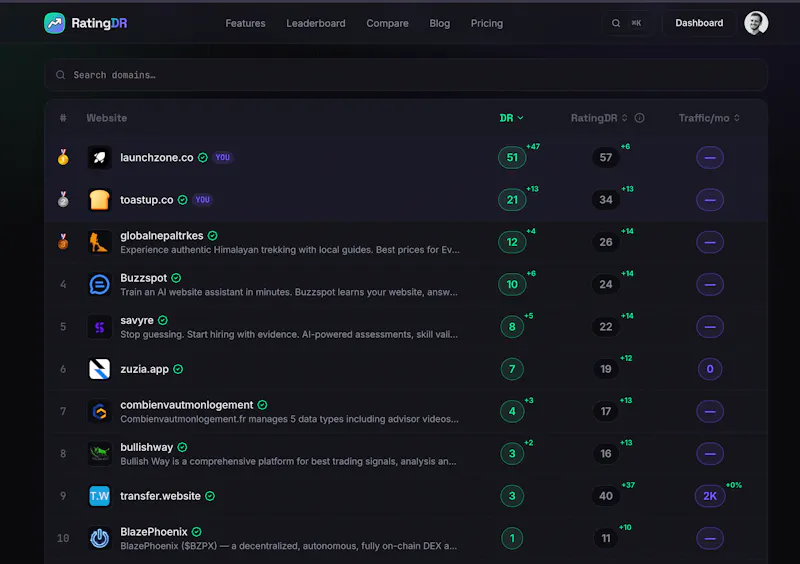The image size is (800, 564).
Task: Open the user profile avatar
Action: click(x=756, y=23)
